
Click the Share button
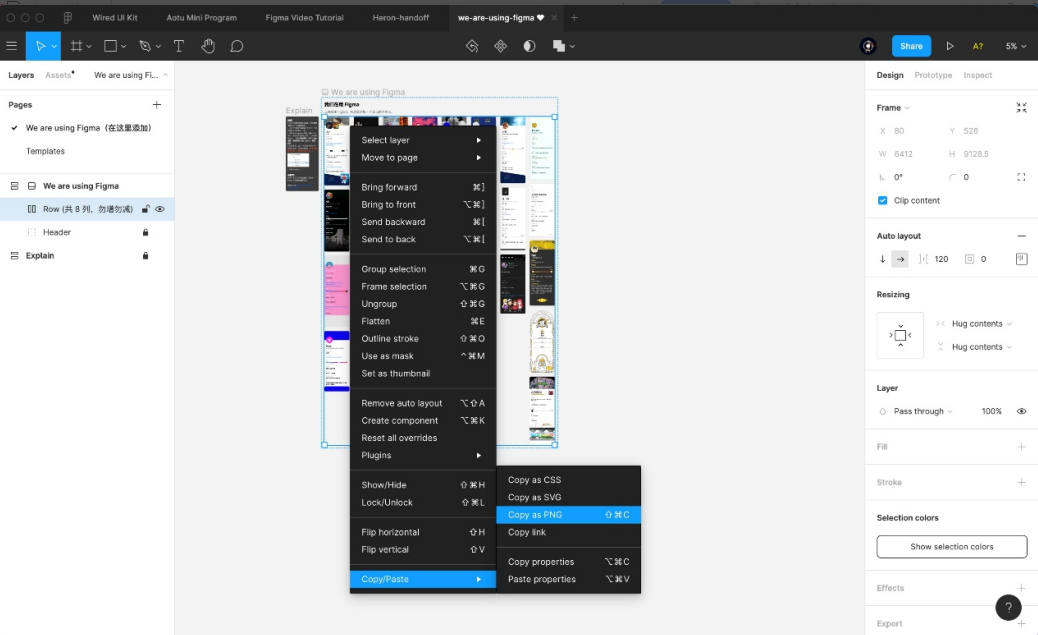tap(911, 46)
